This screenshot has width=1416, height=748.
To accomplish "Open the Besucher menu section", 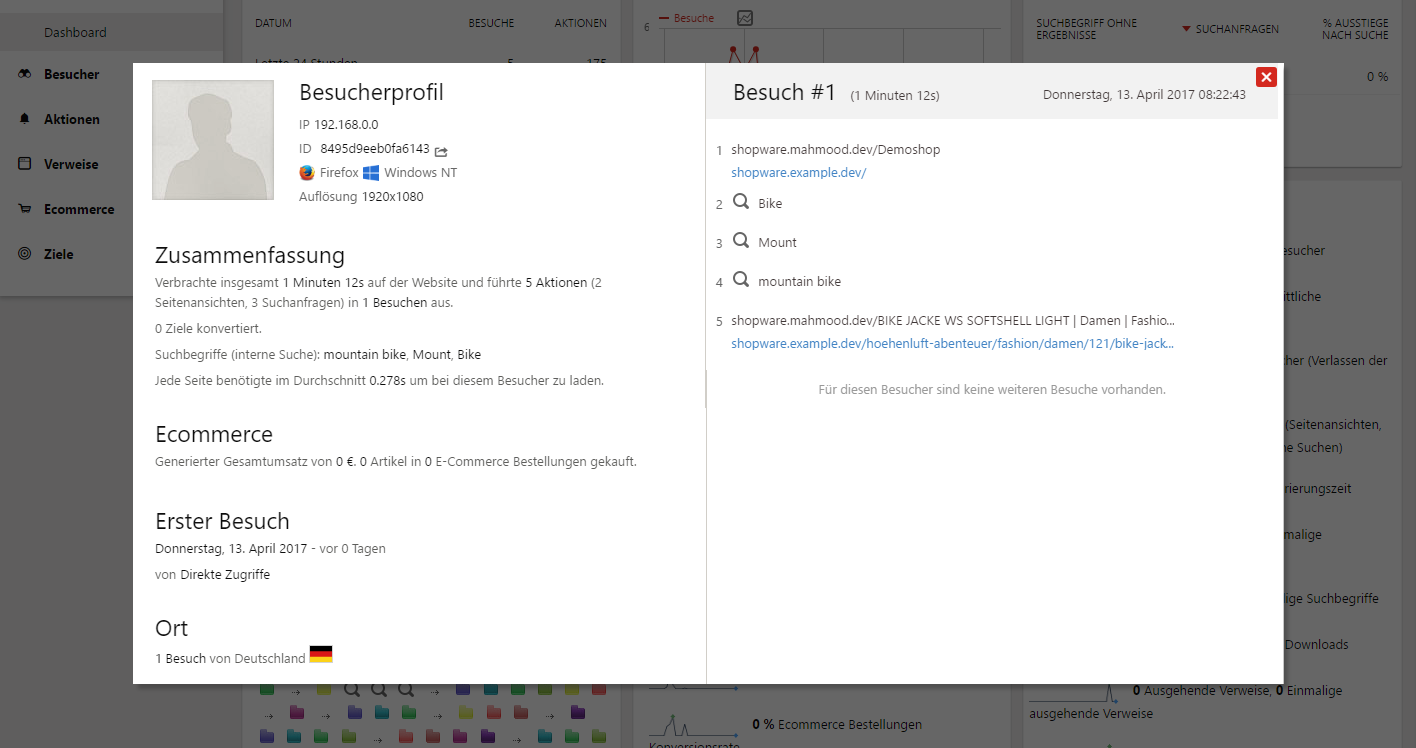I will pyautogui.click(x=71, y=74).
